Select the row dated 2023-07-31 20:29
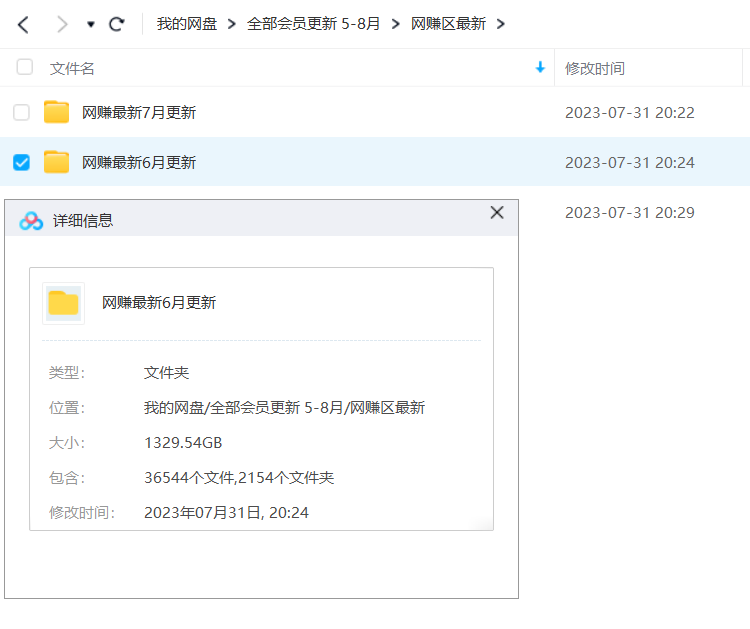 pyautogui.click(x=630, y=212)
